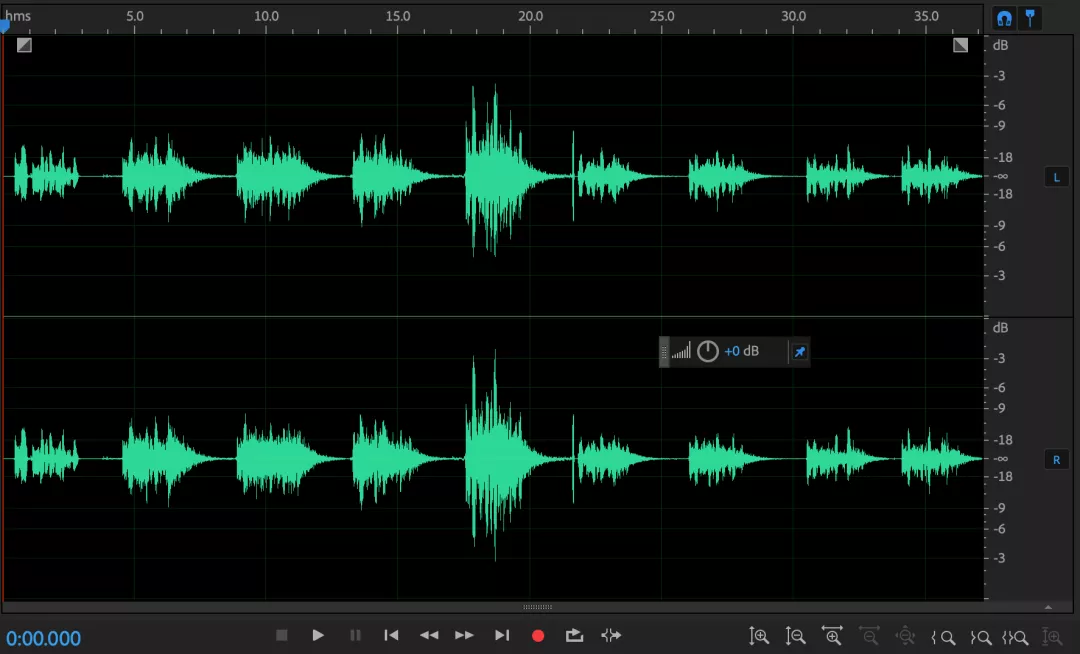Zoom in at the in point
The width and height of the screenshot is (1080, 654).
[x=944, y=637]
